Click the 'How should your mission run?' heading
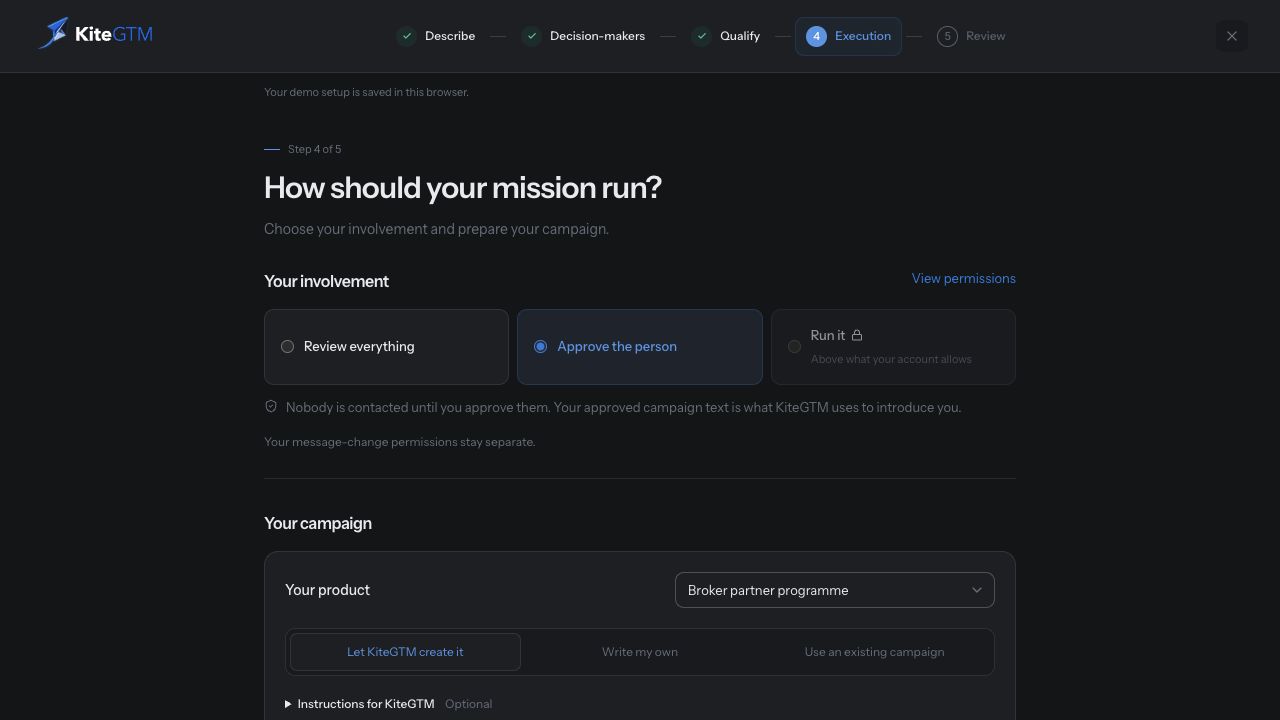This screenshot has width=1280, height=720. [x=463, y=188]
